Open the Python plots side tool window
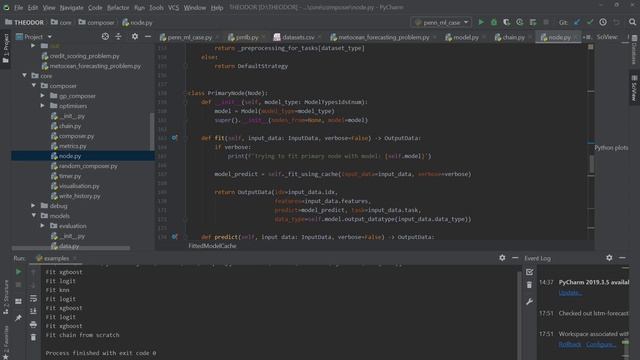This screenshot has width=640, height=360. coord(611,148)
